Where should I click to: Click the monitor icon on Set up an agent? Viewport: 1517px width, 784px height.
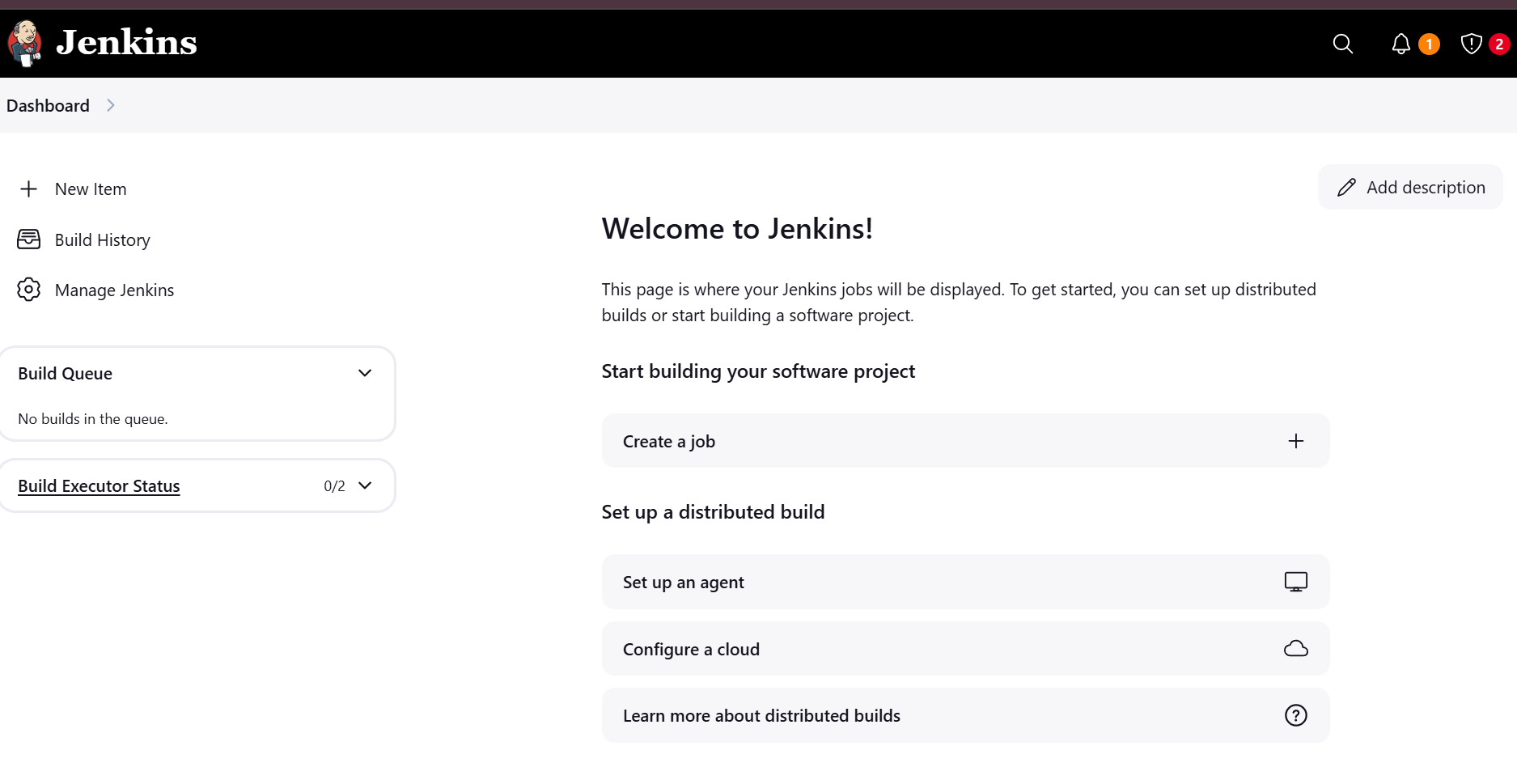[x=1296, y=582]
